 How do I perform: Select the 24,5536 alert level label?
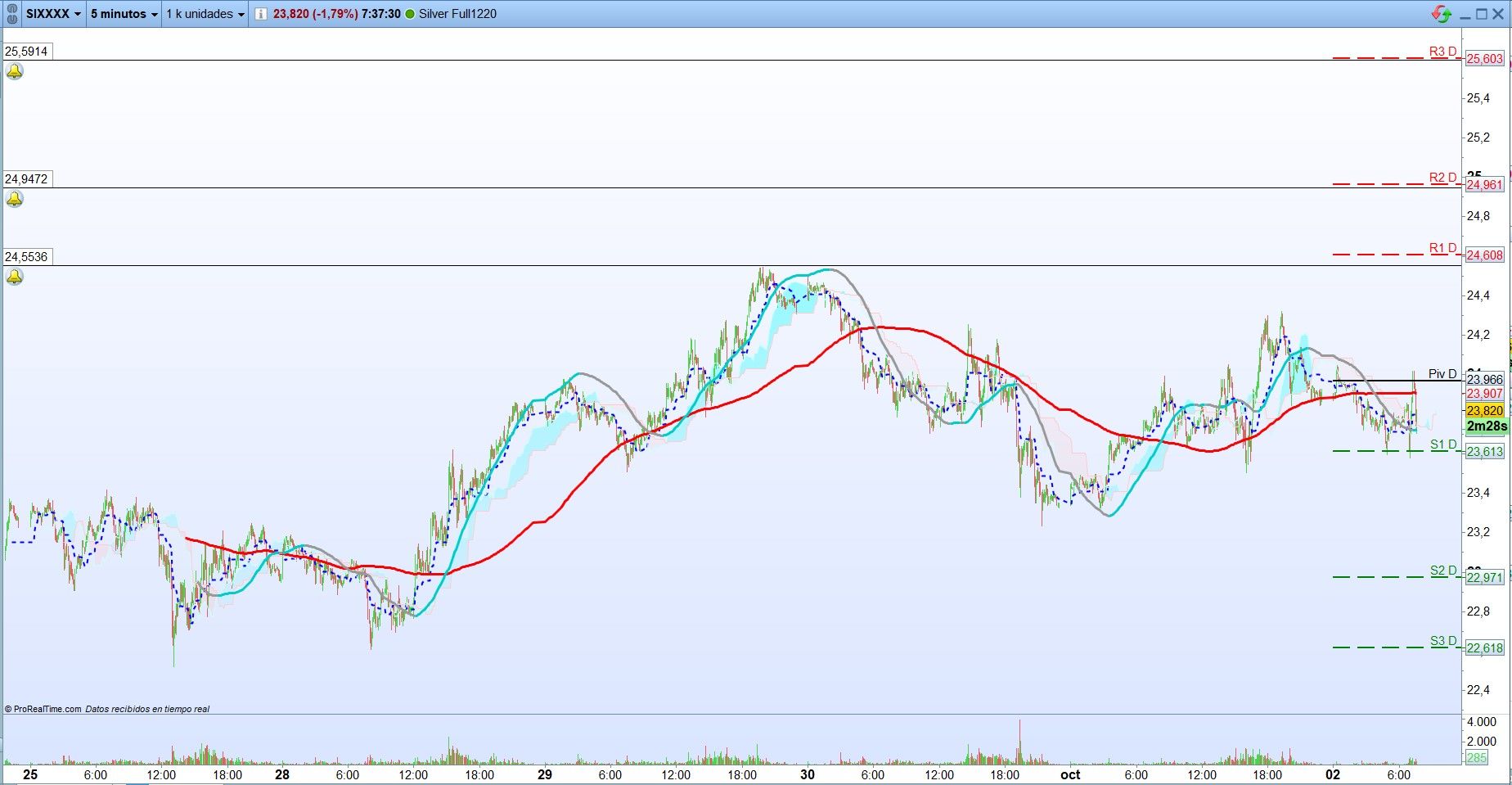pyautogui.click(x=26, y=257)
